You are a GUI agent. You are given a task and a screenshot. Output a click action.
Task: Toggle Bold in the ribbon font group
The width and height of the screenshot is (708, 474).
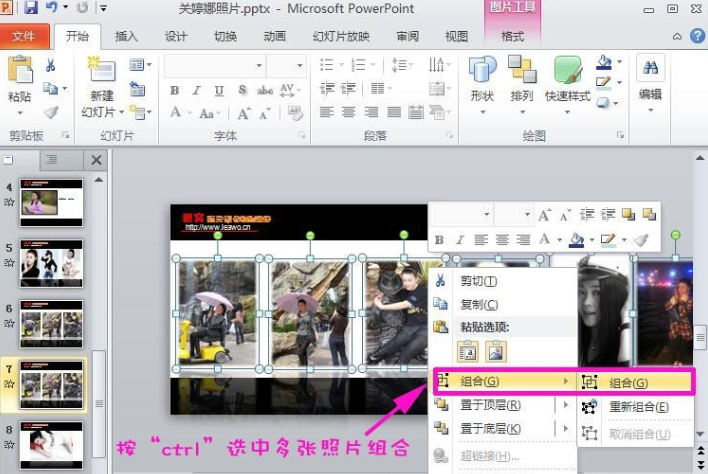174,90
